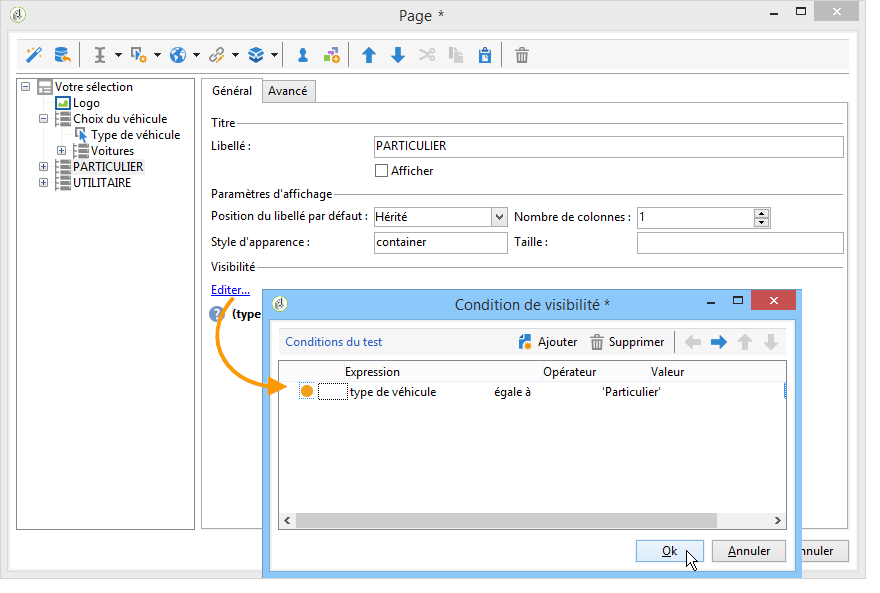Screen dimensions: 880x593
Task: Select Type de véhicule tree item
Action: pos(135,135)
